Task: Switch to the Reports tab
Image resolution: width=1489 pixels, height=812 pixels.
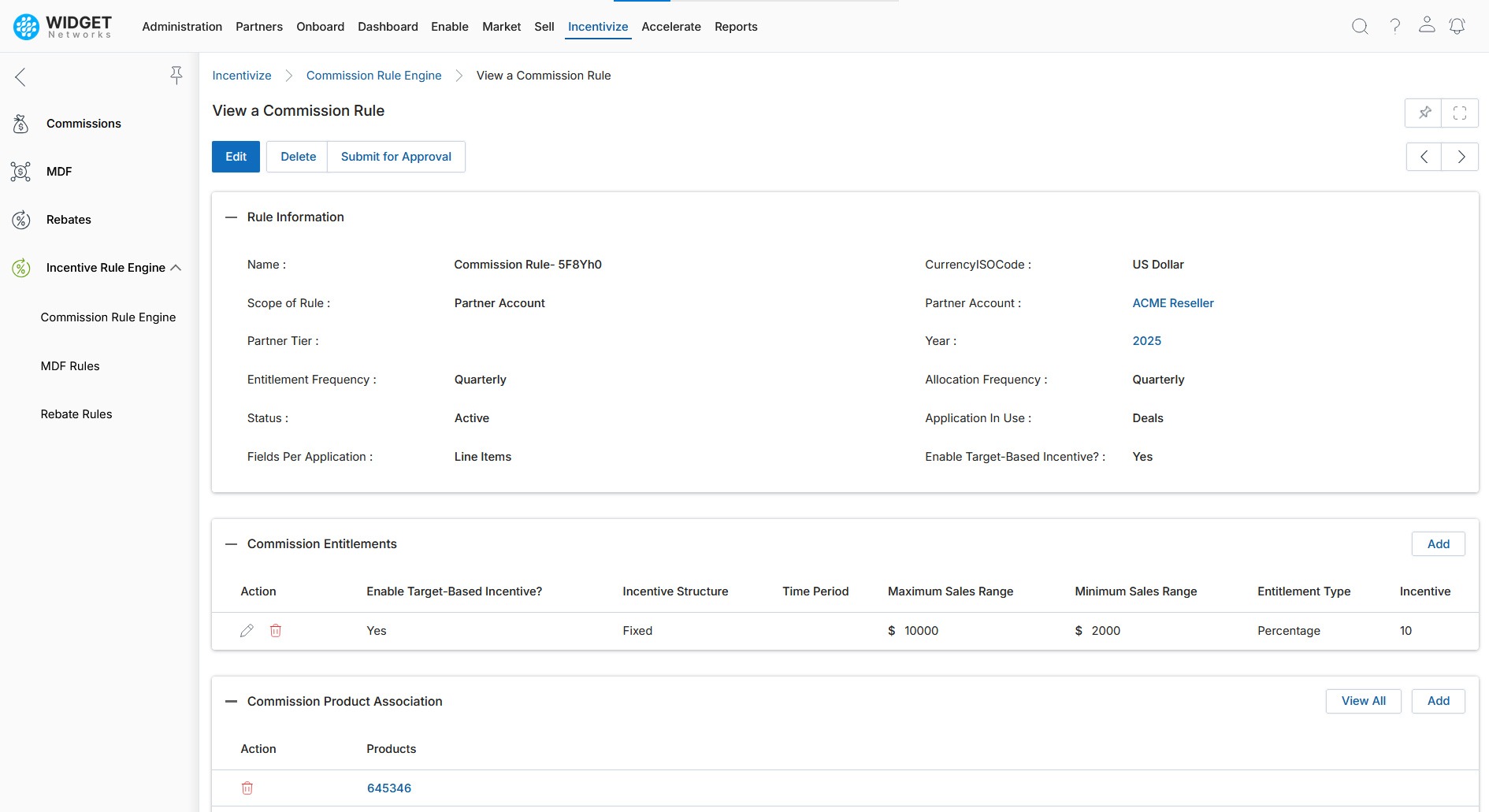Action: [x=736, y=27]
